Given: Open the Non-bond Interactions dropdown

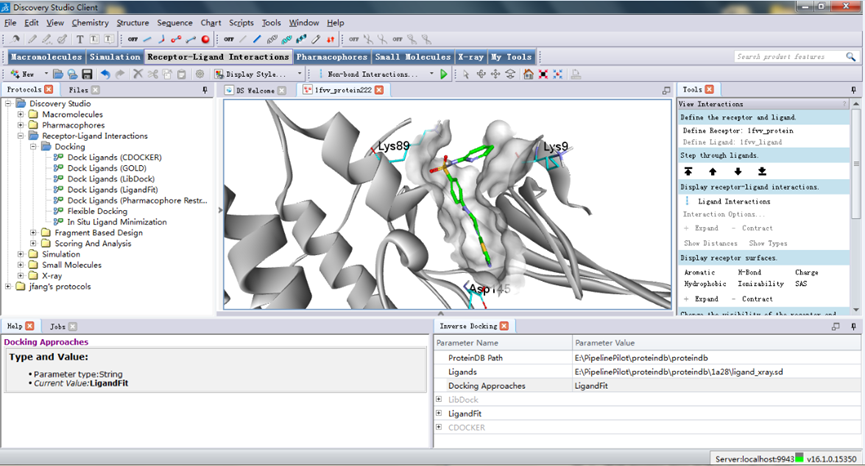Looking at the screenshot, I should [x=431, y=74].
